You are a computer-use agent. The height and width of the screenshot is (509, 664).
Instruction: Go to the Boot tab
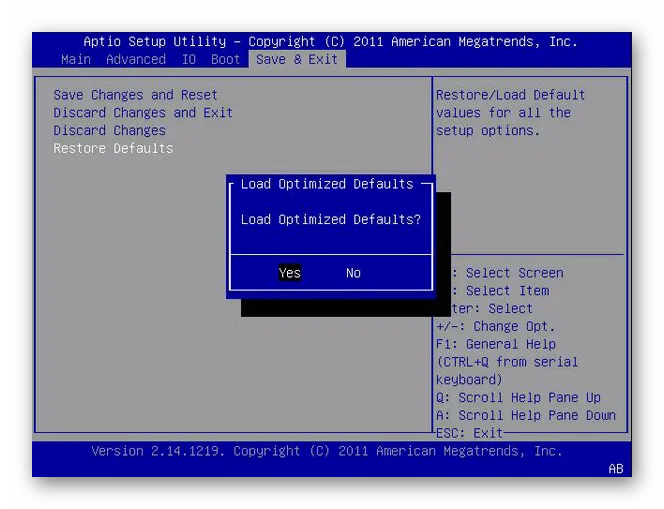click(225, 59)
